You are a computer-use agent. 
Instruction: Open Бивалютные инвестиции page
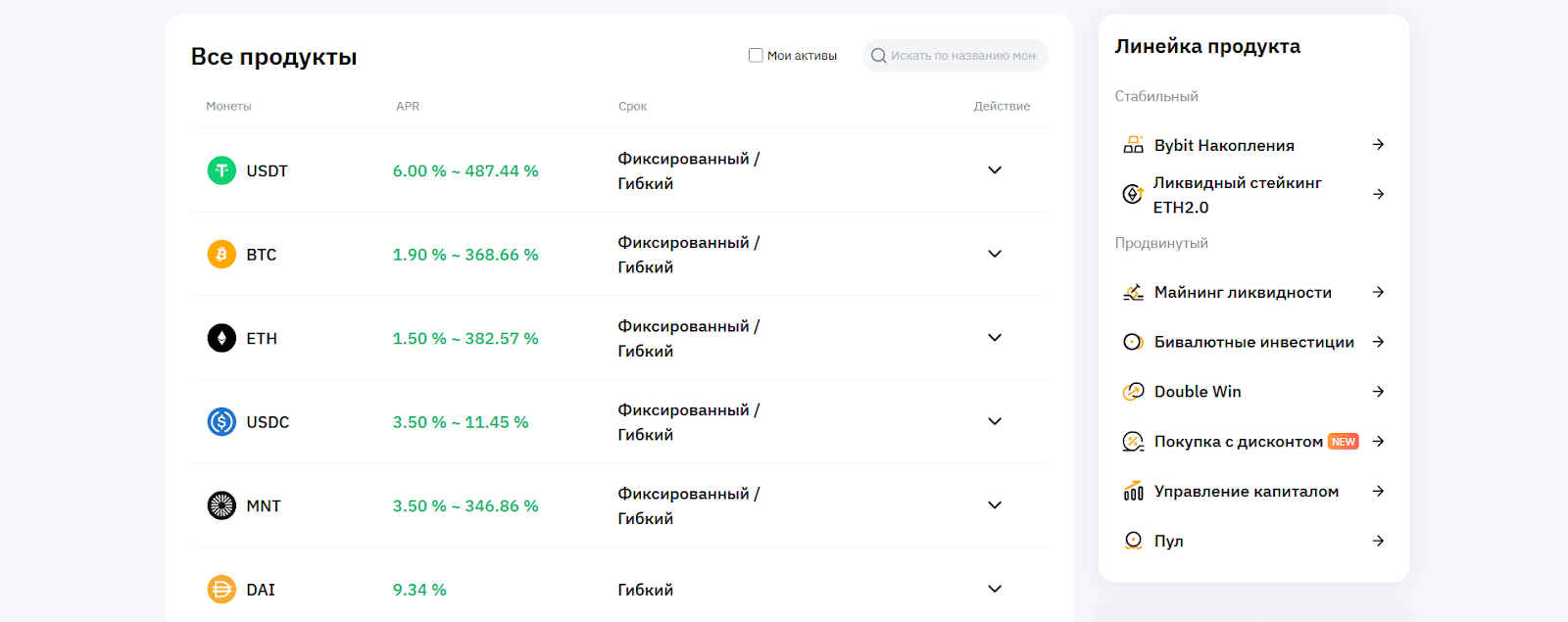coord(1253,342)
